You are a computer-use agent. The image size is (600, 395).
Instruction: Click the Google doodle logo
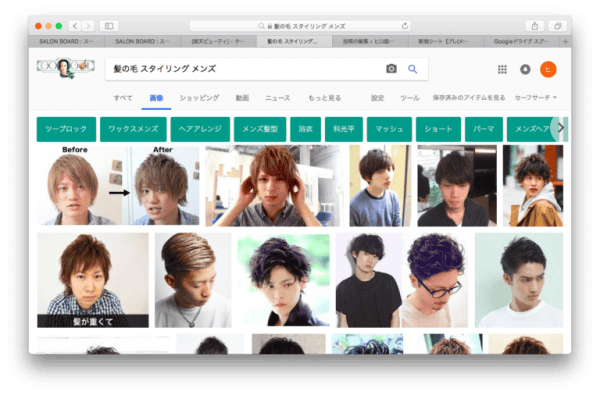[x=66, y=68]
